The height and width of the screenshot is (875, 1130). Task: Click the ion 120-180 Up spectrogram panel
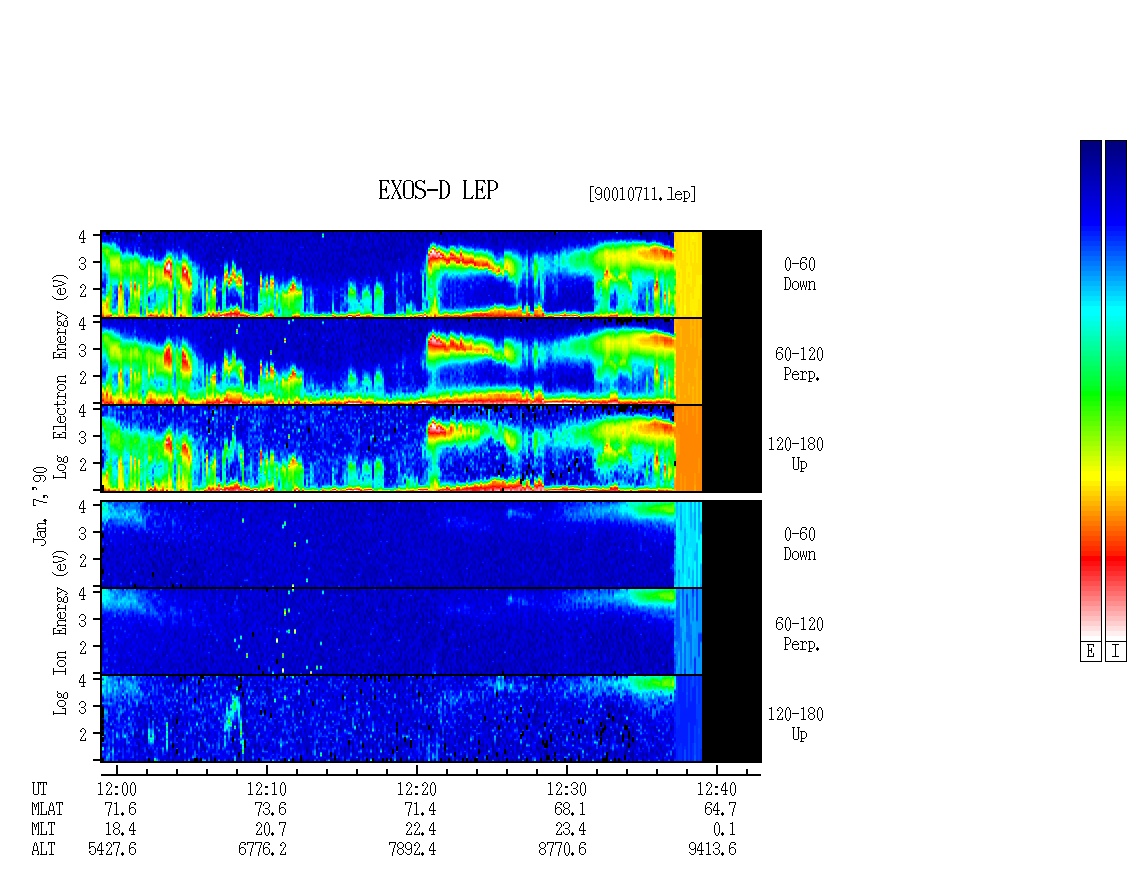coord(431,719)
